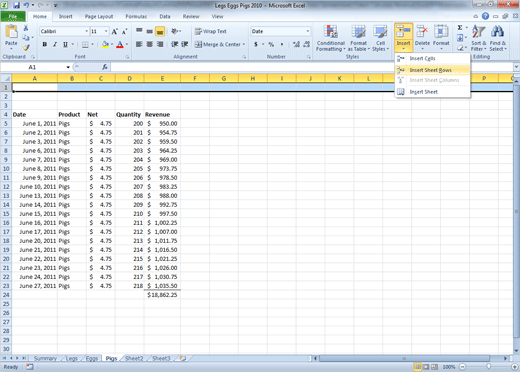Apply Percent Style
The height and width of the screenshot is (372, 520).
271,44
